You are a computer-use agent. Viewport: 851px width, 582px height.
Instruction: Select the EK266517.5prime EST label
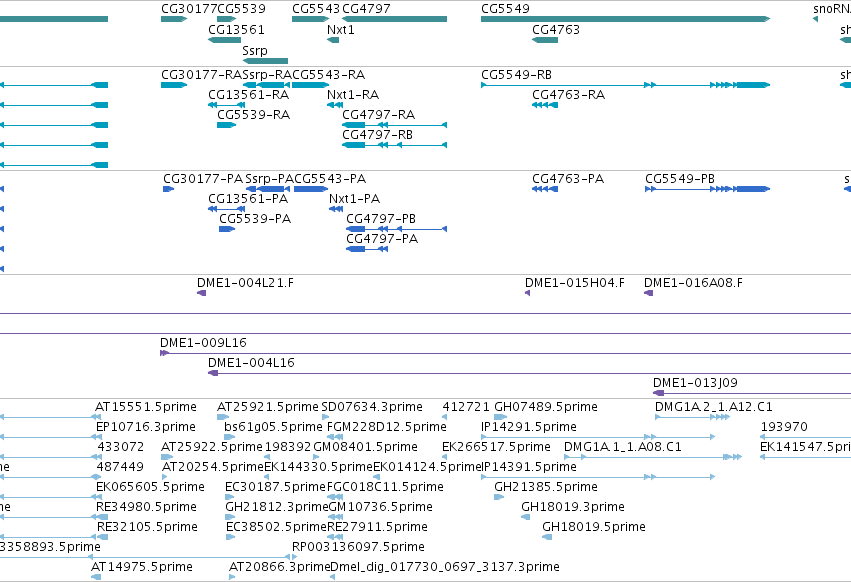click(x=496, y=447)
